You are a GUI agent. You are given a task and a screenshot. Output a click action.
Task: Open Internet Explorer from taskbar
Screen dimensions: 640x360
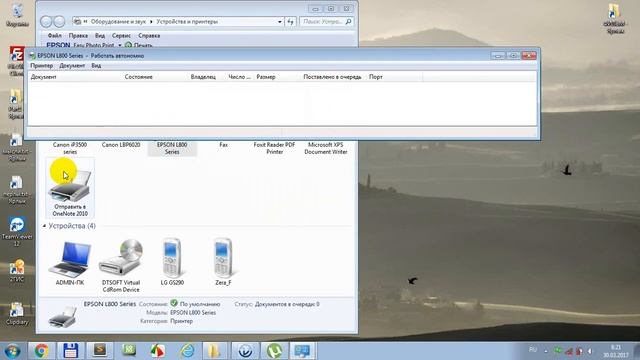(187, 351)
